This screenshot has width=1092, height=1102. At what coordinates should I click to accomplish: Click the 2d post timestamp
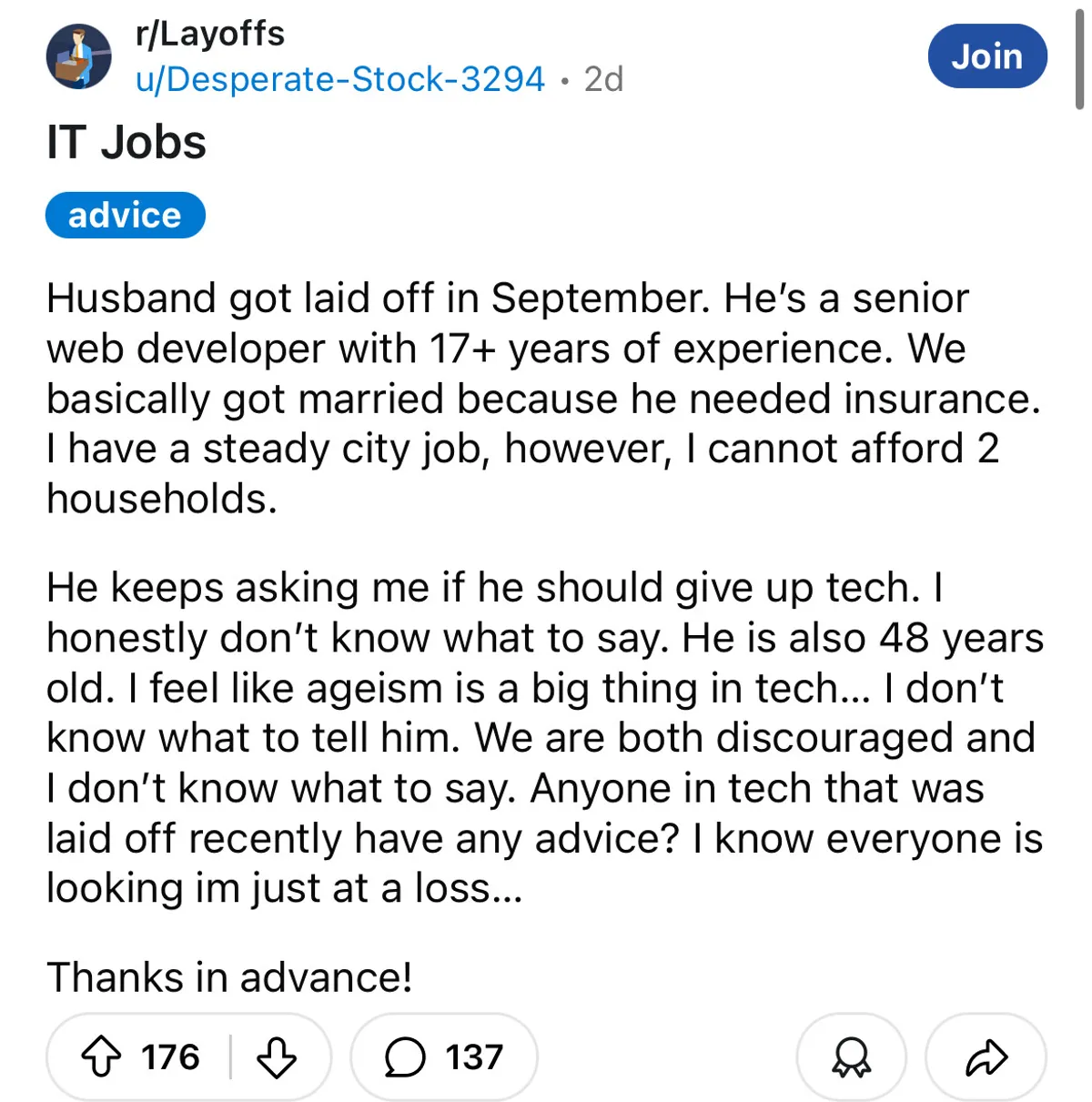click(x=603, y=79)
